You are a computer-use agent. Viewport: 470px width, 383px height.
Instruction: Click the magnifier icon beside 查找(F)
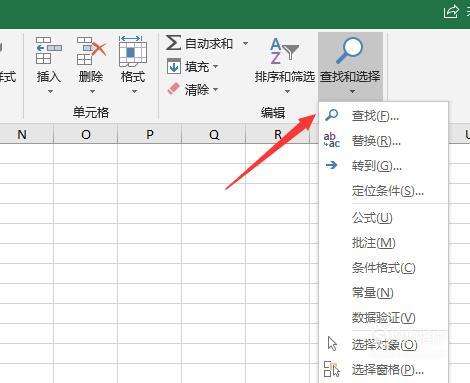click(x=332, y=115)
